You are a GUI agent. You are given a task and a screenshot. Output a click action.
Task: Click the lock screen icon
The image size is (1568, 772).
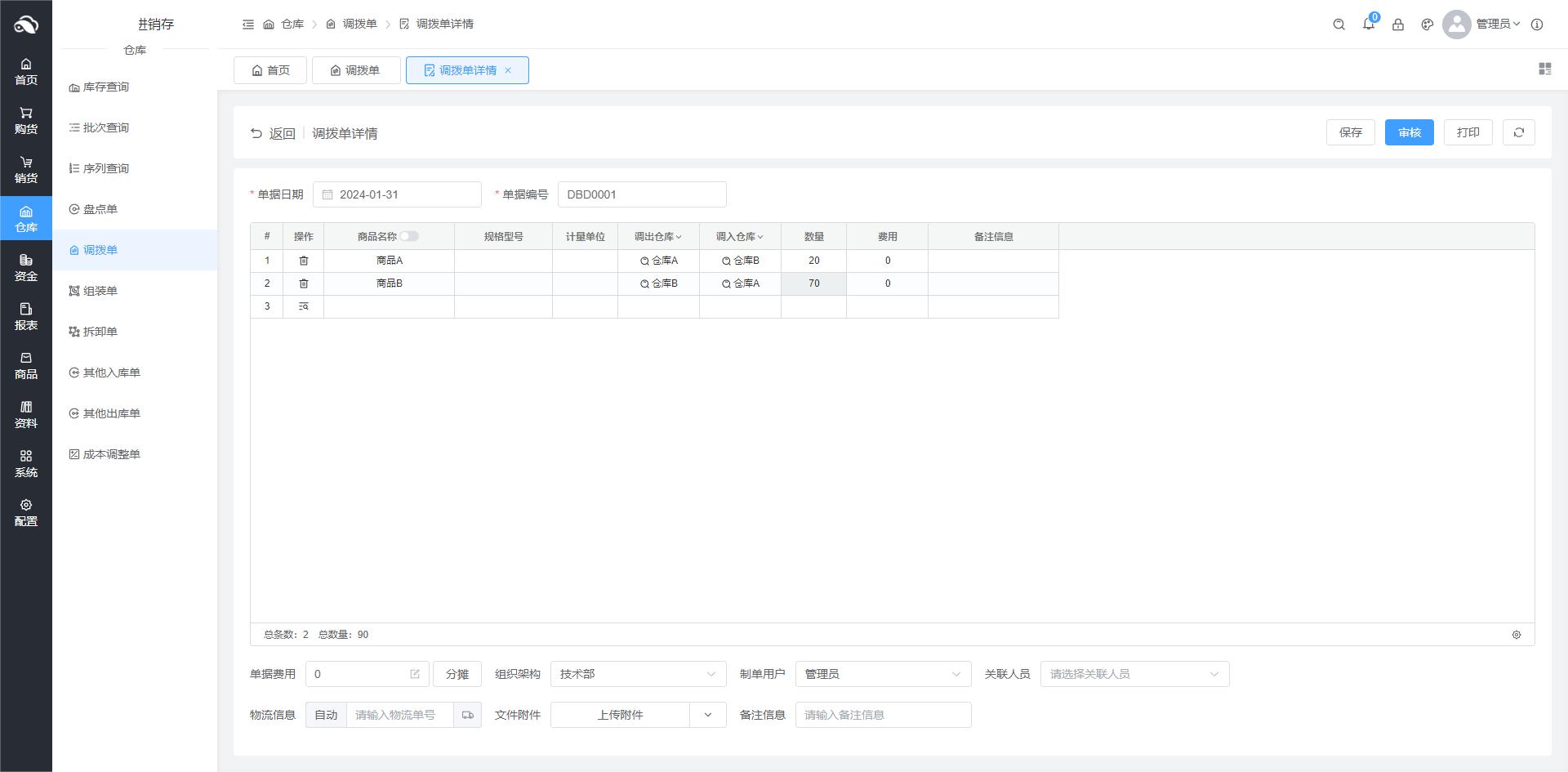click(1398, 25)
